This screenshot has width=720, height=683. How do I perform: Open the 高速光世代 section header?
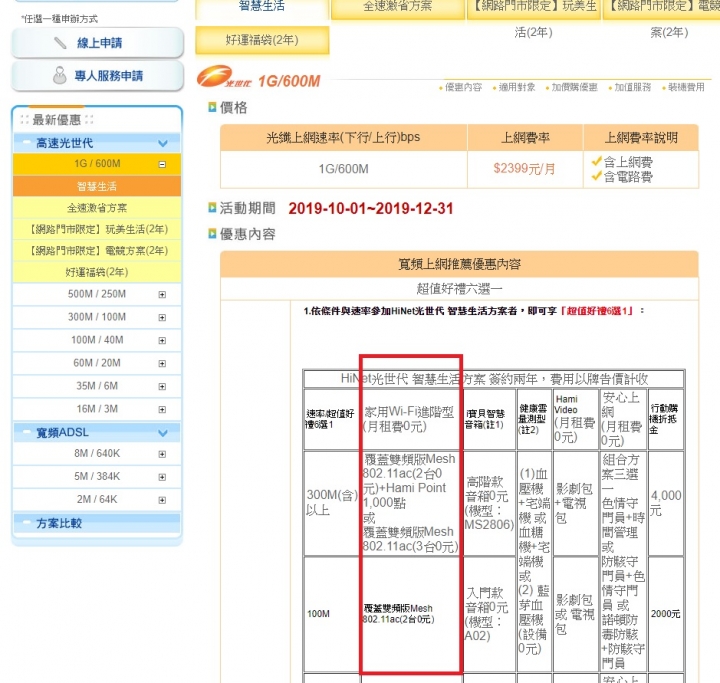pyautogui.click(x=97, y=143)
